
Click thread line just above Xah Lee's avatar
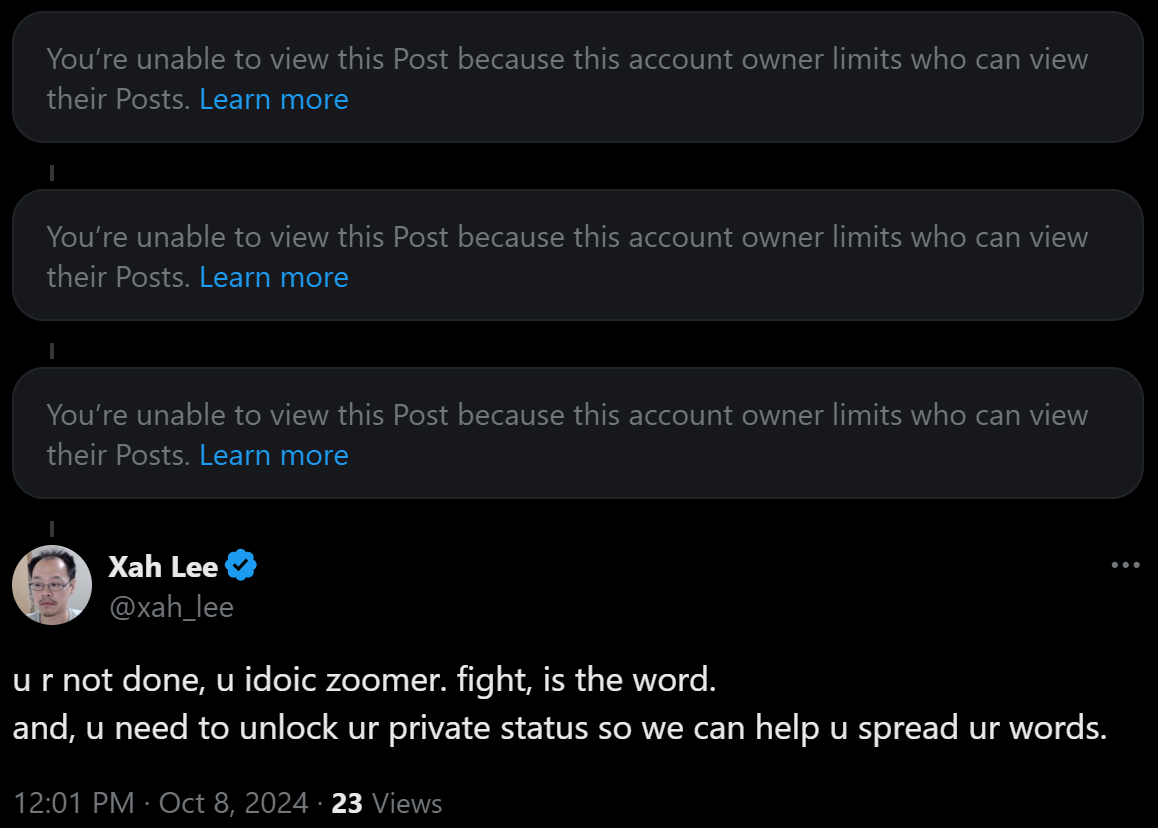[51, 528]
